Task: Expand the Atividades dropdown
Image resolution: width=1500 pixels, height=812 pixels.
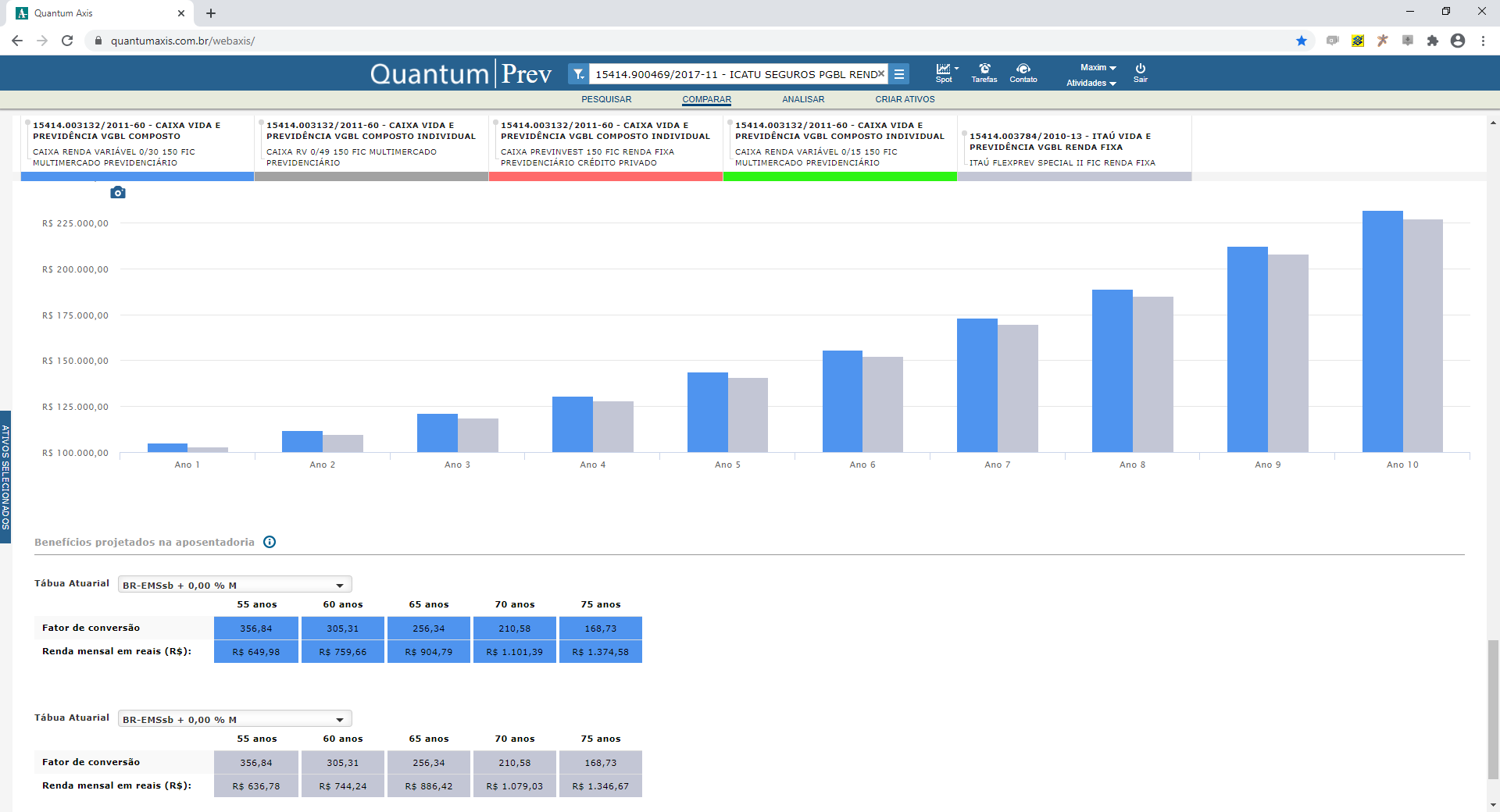Action: tap(1091, 83)
